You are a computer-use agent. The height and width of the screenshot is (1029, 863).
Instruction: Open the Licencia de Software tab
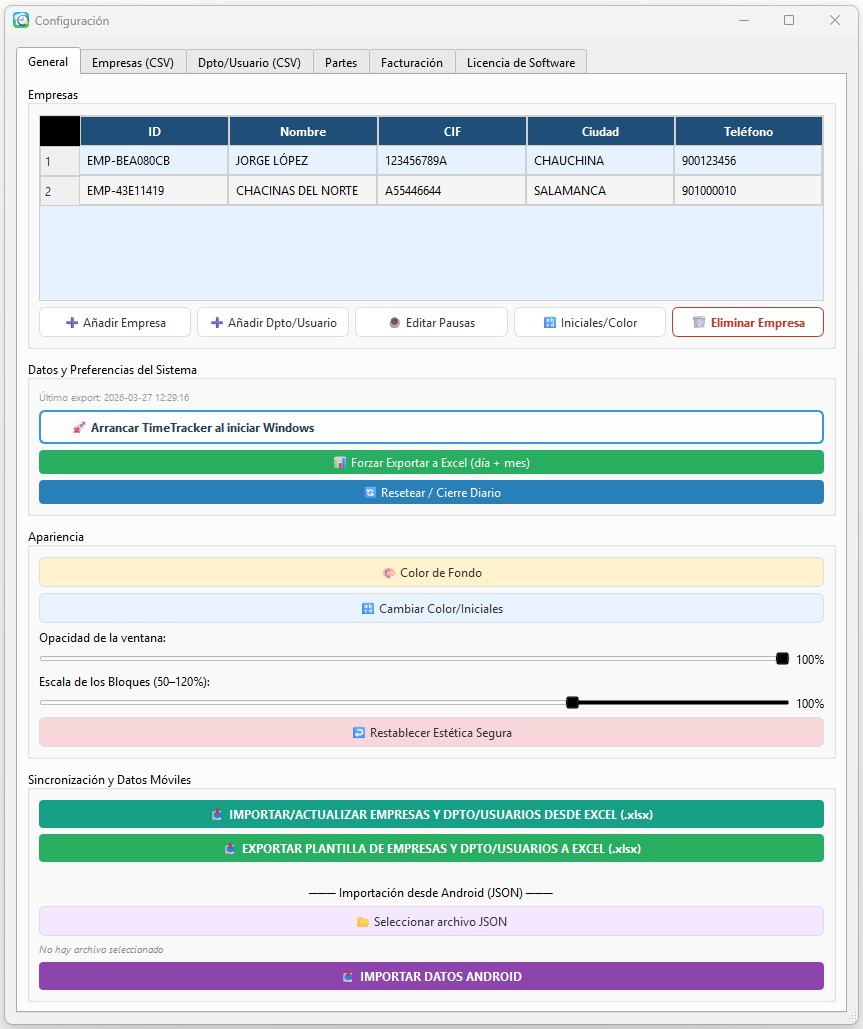point(519,61)
